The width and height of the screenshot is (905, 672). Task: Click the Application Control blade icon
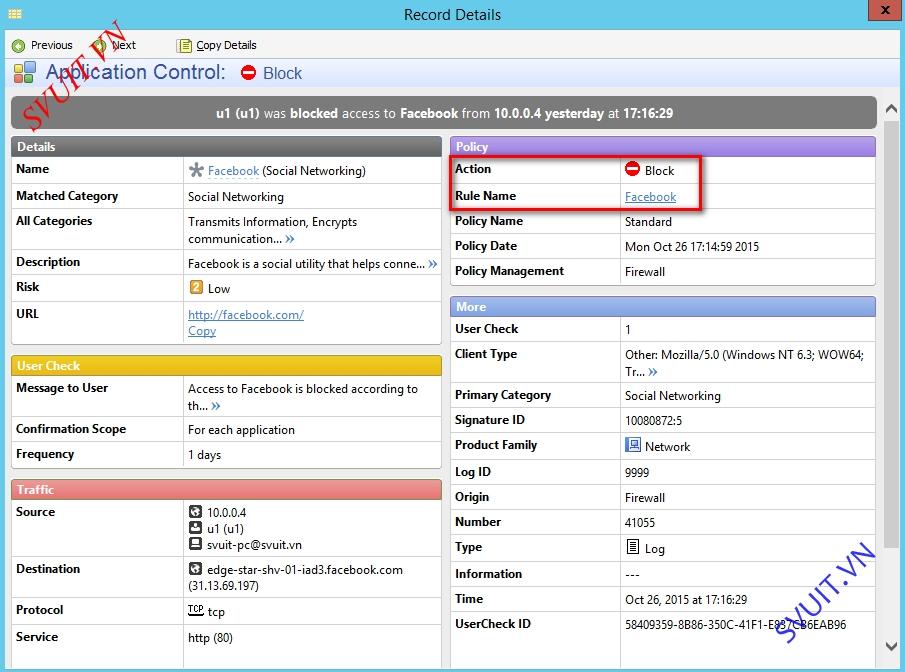(25, 73)
